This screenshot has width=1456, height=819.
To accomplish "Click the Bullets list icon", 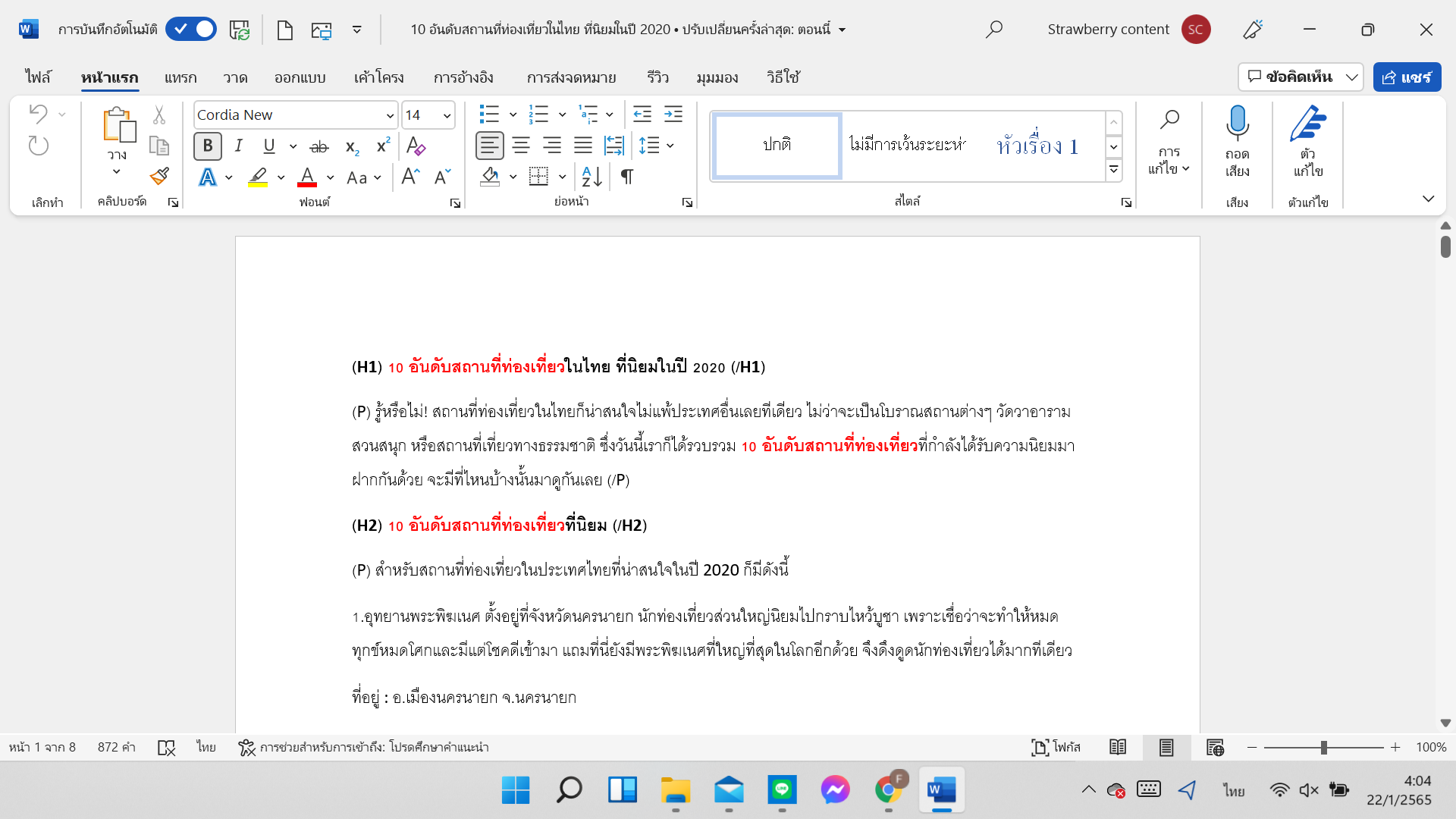I will 489,115.
